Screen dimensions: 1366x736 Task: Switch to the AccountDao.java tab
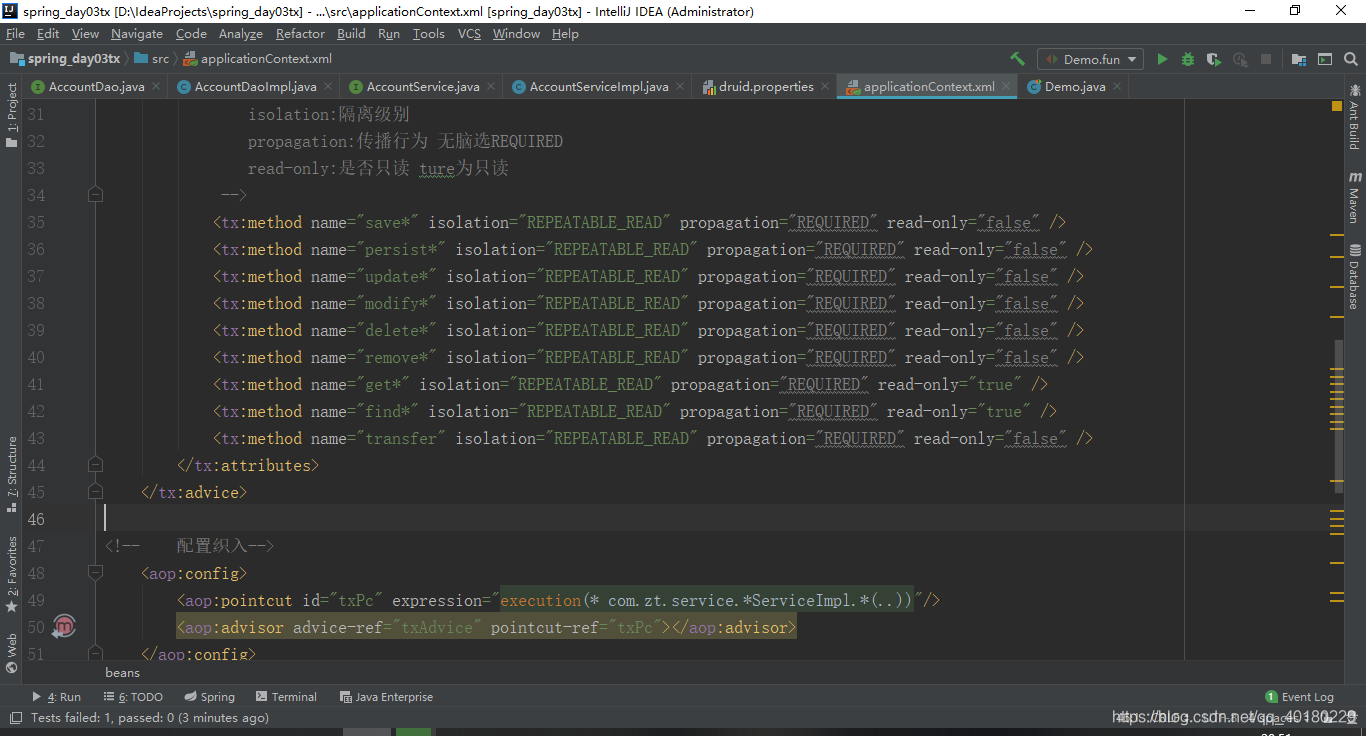[x=96, y=87]
